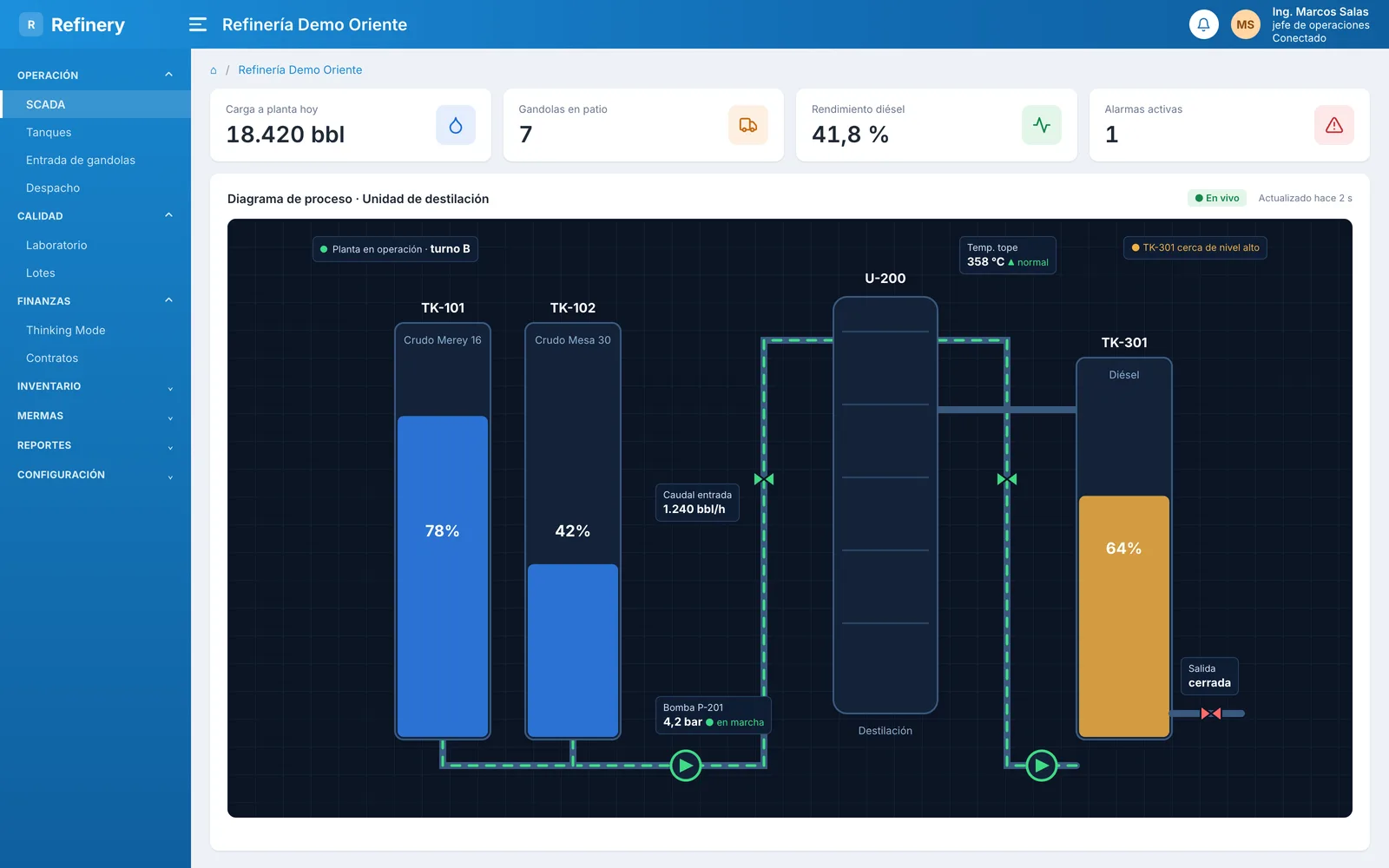Click the home breadcrumb icon
1389x868 pixels.
coord(214,70)
